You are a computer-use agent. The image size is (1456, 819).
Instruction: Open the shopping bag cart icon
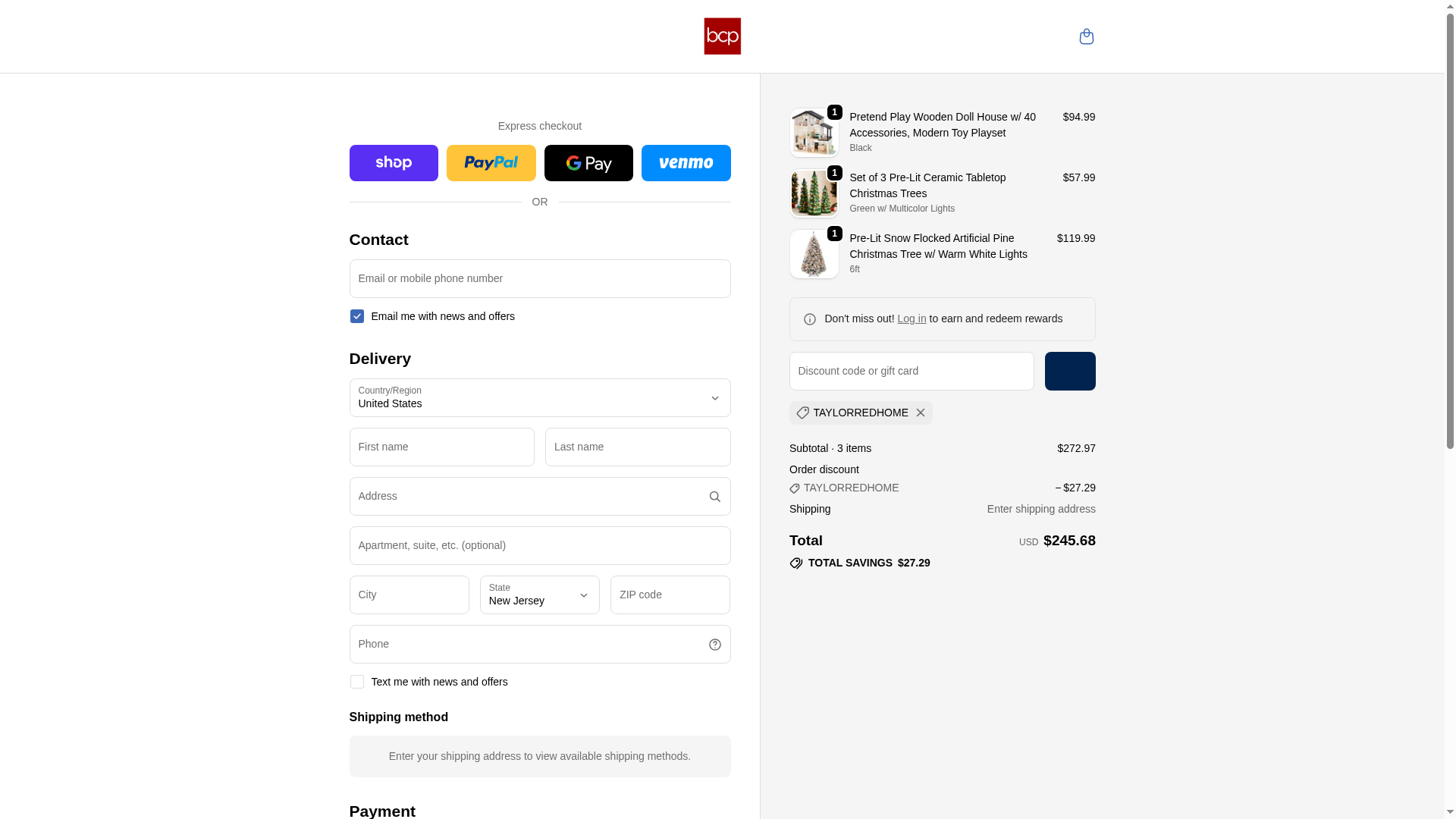[1086, 36]
